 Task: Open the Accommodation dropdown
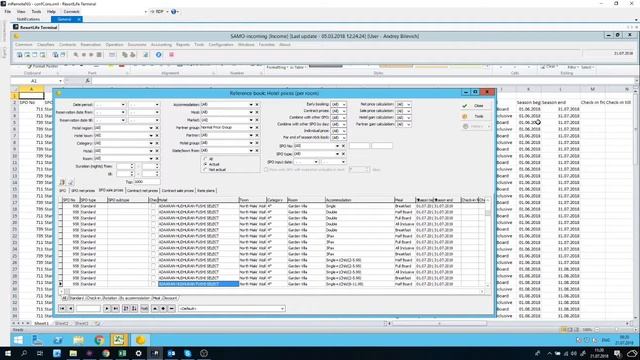(251, 105)
